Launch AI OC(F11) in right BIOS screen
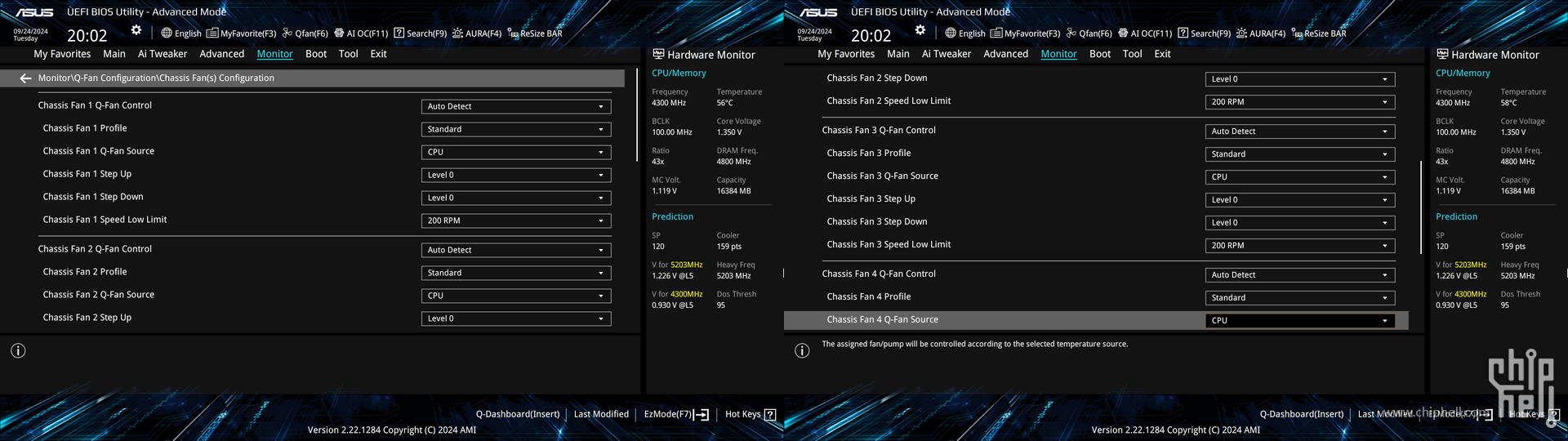This screenshot has width=1568, height=441. pos(1145,33)
